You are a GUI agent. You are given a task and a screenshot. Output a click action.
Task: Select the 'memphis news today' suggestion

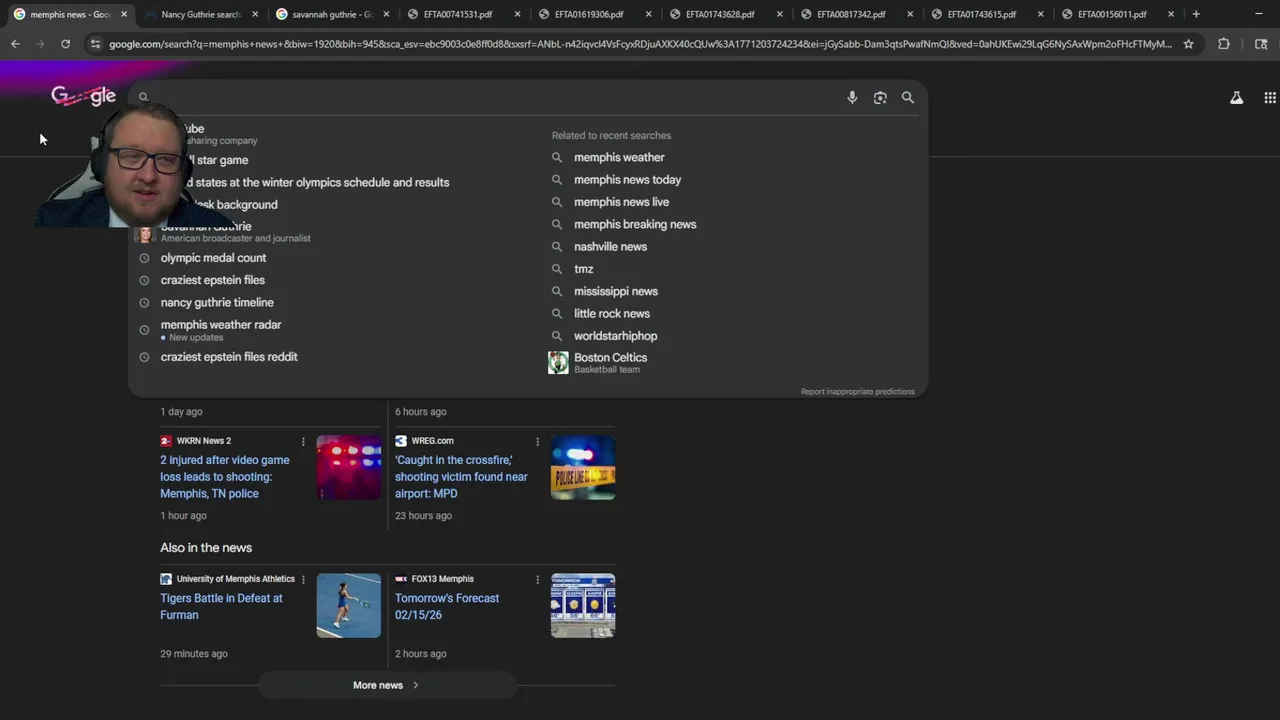(627, 180)
